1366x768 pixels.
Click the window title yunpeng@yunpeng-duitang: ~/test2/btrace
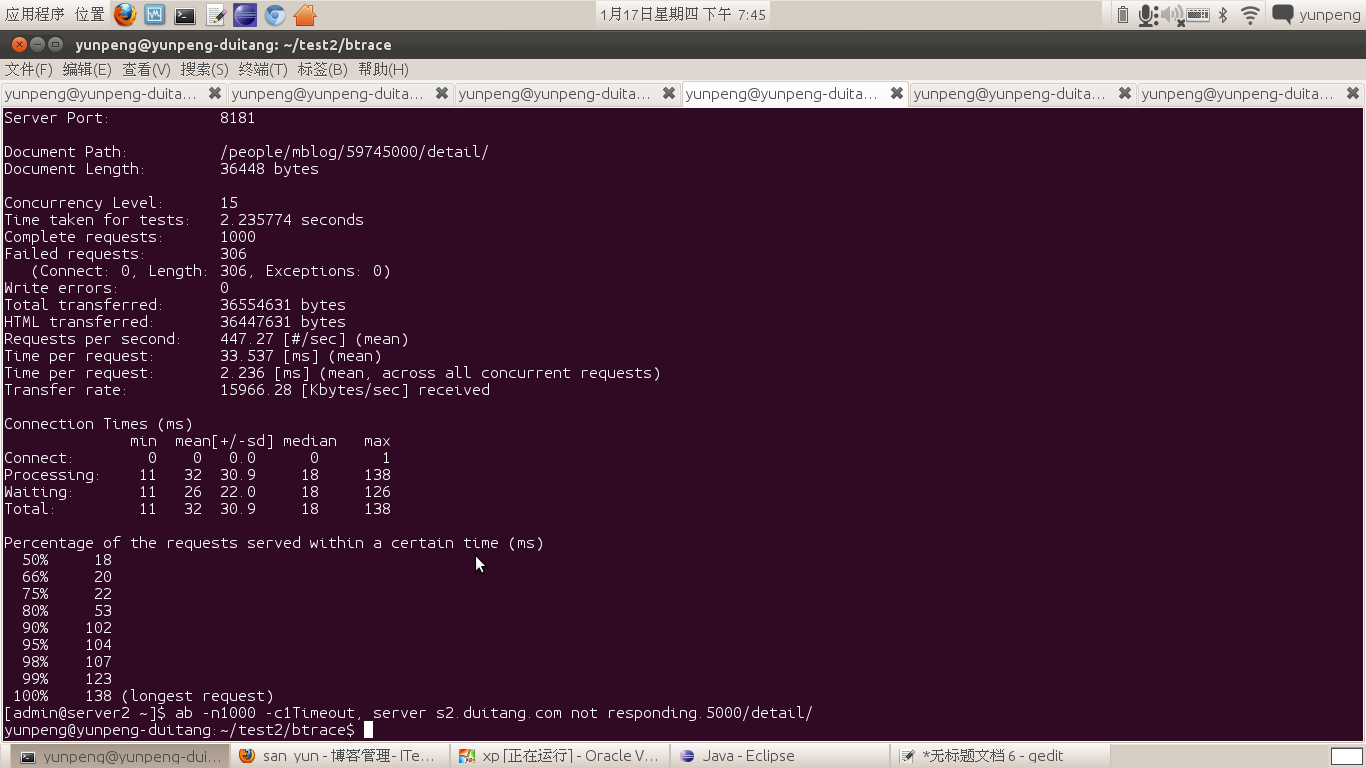point(233,45)
